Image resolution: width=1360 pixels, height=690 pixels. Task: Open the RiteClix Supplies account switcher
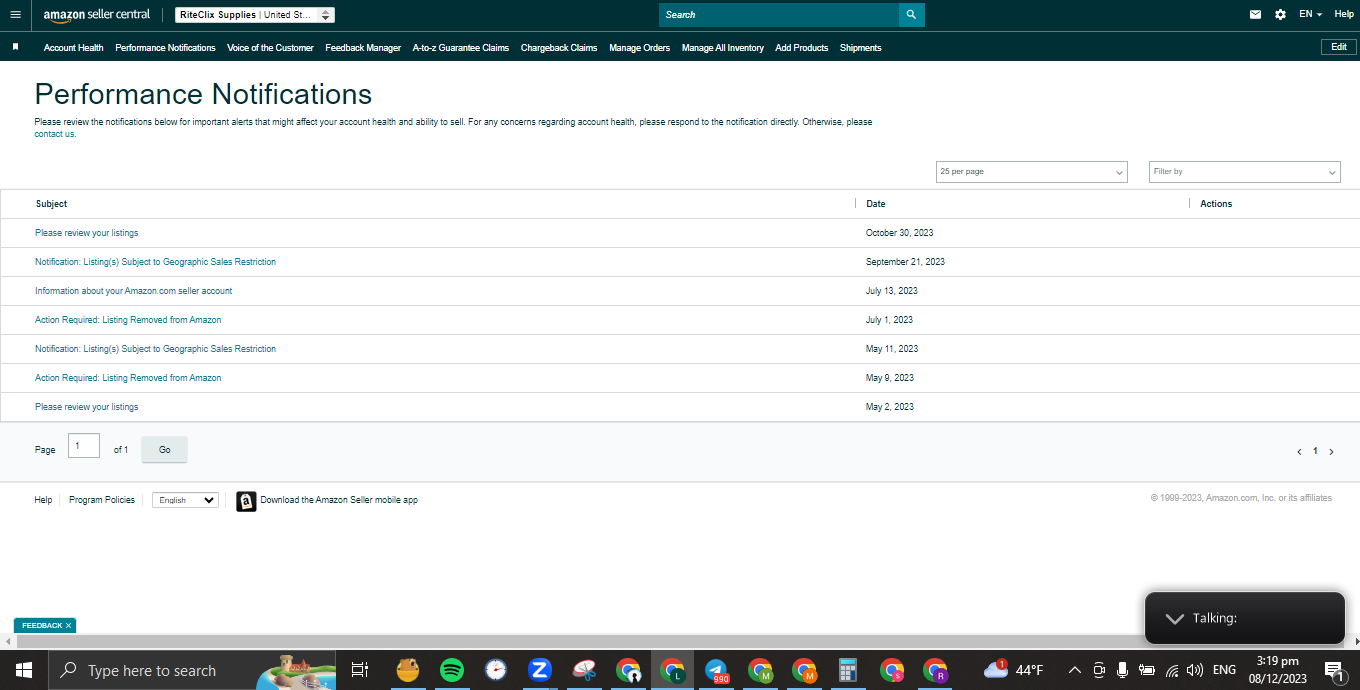pyautogui.click(x=255, y=15)
